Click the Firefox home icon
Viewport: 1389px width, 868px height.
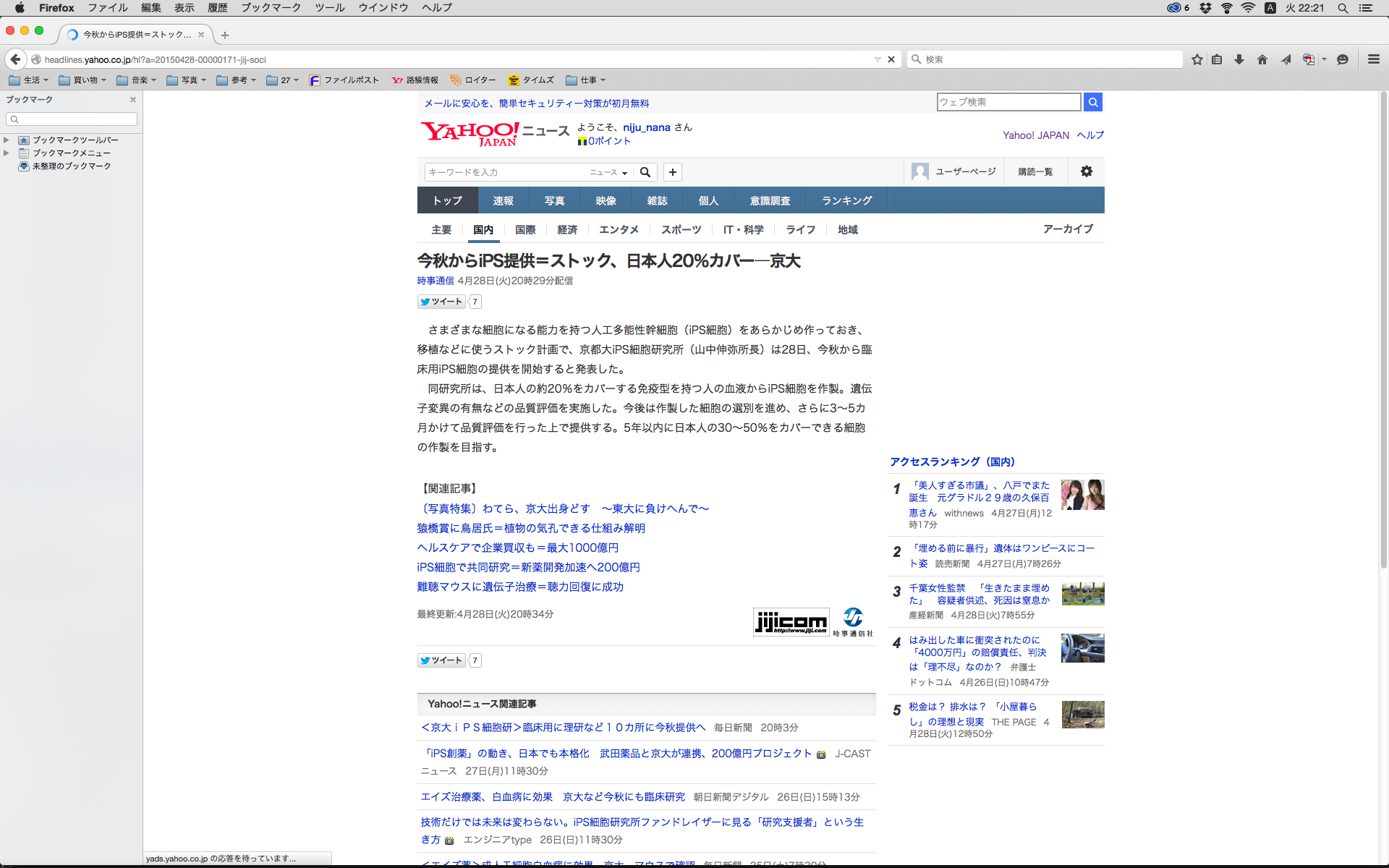point(1262,59)
